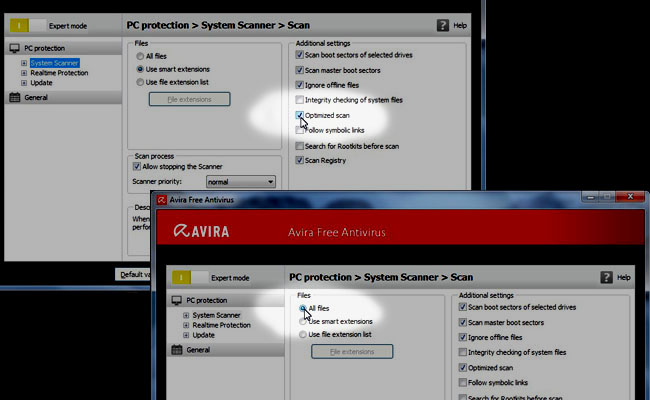Select Realtime Protection tree item in back window
Screen dimensions: 650x400
[59, 73]
